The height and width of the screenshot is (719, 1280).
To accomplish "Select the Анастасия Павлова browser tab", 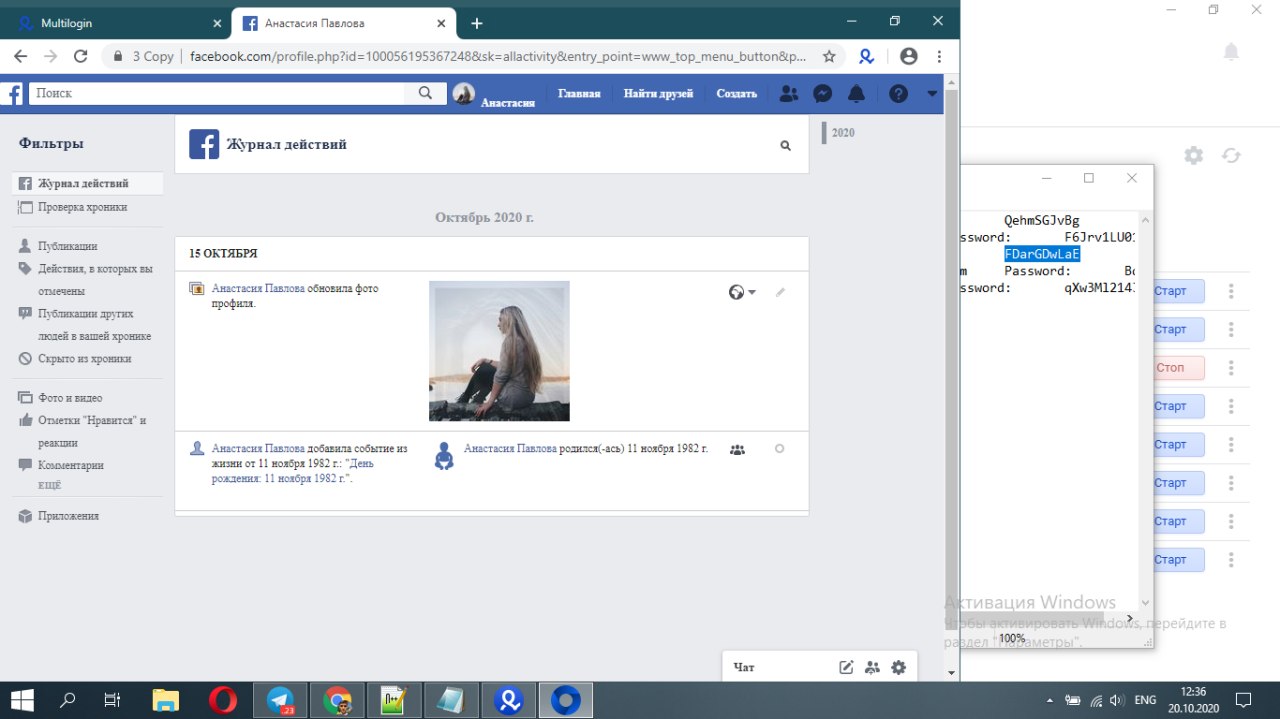I will click(344, 23).
